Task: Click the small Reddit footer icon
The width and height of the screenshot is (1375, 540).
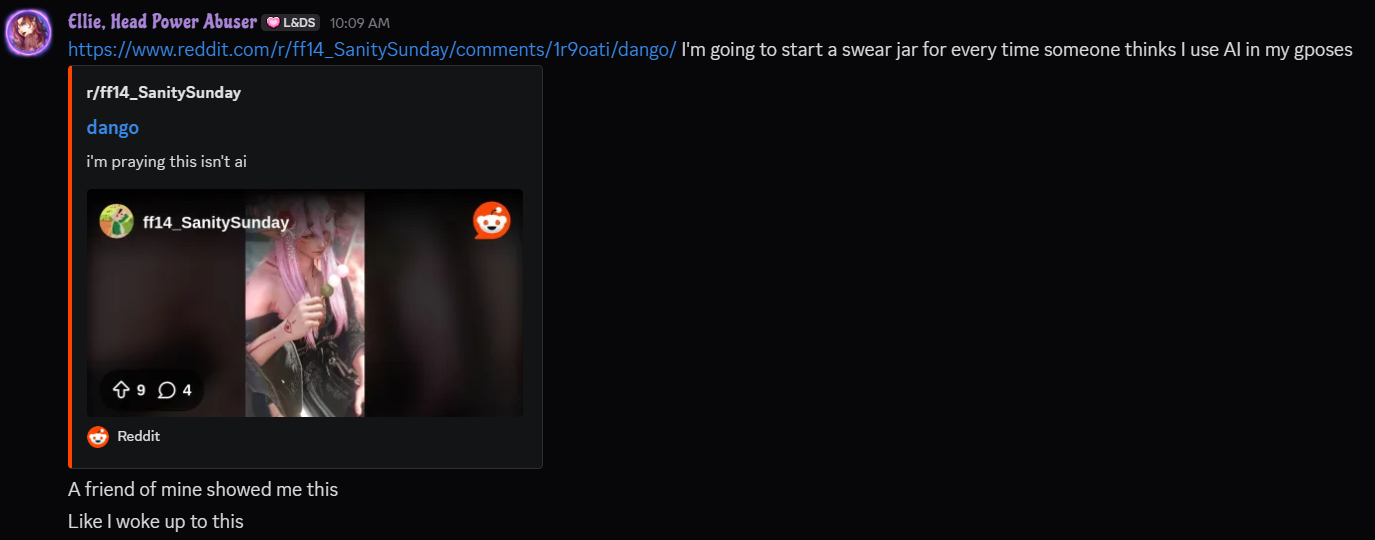Action: pyautogui.click(x=98, y=436)
